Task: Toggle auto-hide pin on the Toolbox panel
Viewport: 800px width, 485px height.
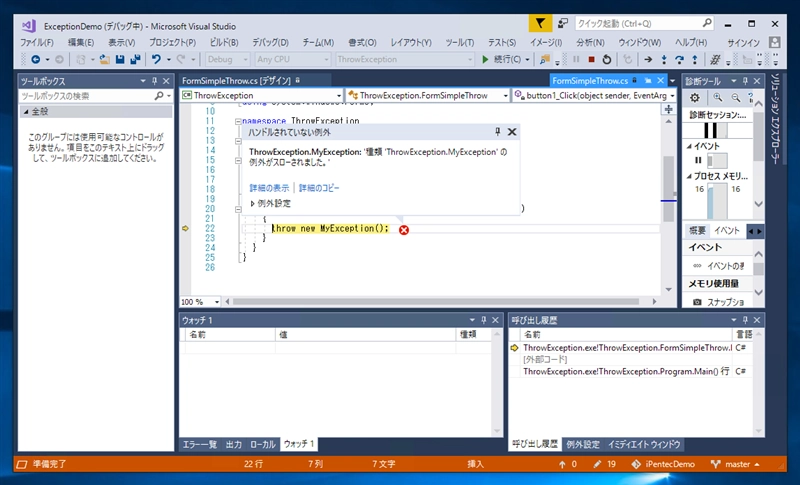Action: [155, 81]
